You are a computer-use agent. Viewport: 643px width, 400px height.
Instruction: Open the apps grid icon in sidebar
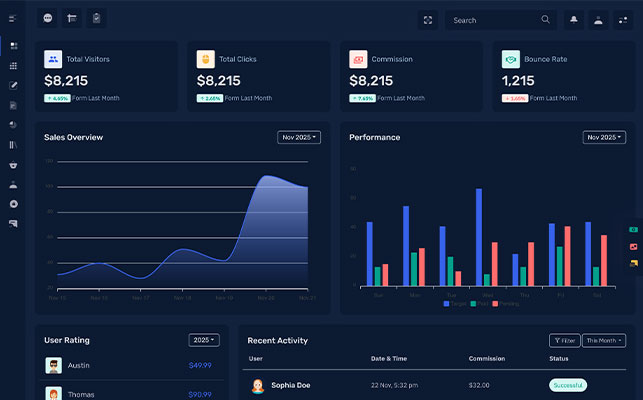[13, 66]
